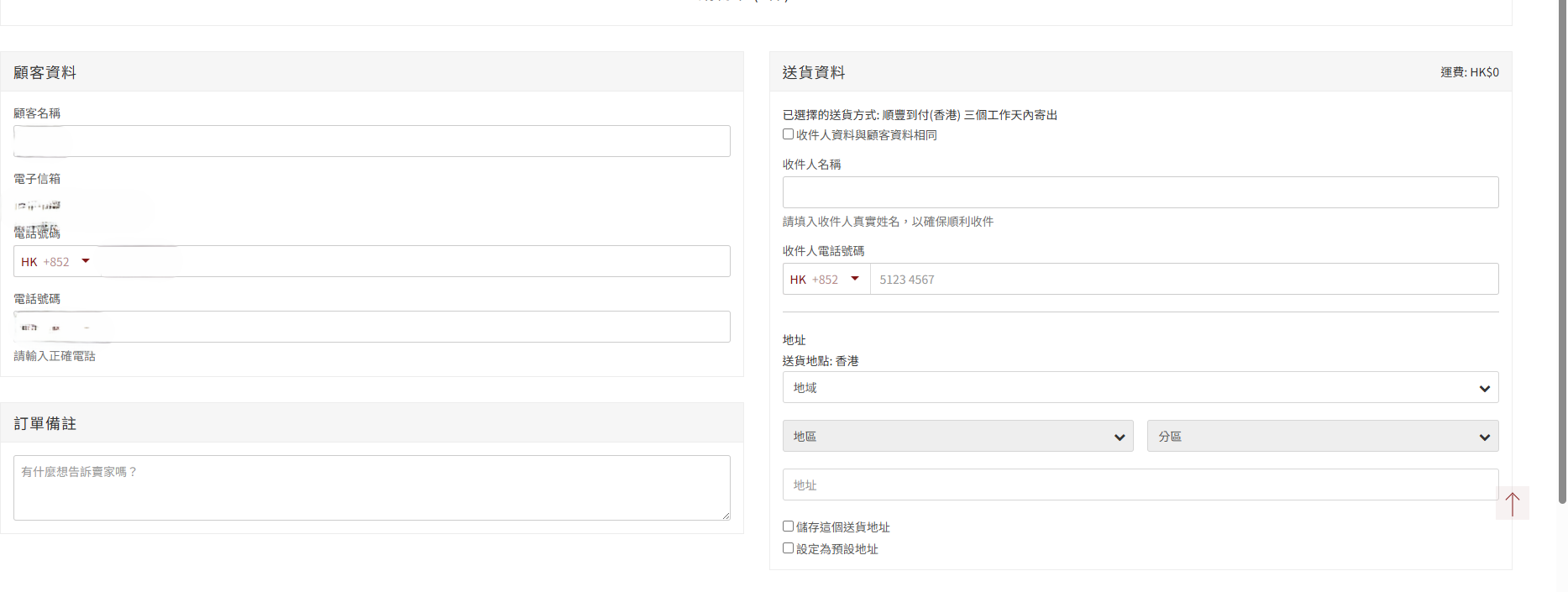Screen dimensions: 1568x592
Task: Open the 分區 sub-district dropdown
Action: click(x=1322, y=437)
